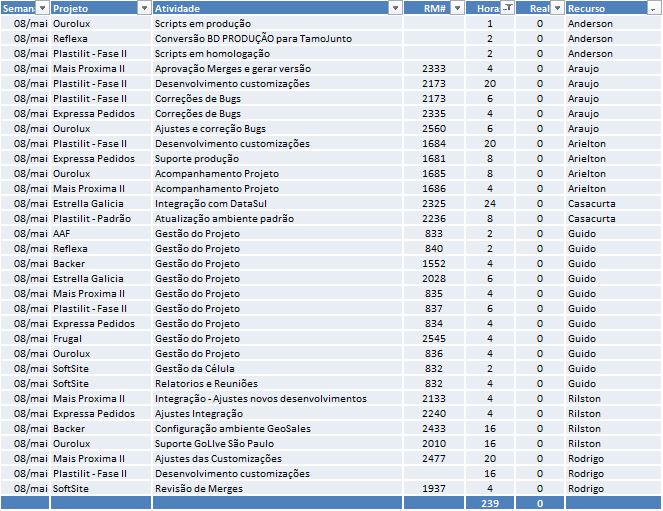Select cell 'Suporte GoLive São Paulo'
The width and height of the screenshot is (663, 511).
277,443
